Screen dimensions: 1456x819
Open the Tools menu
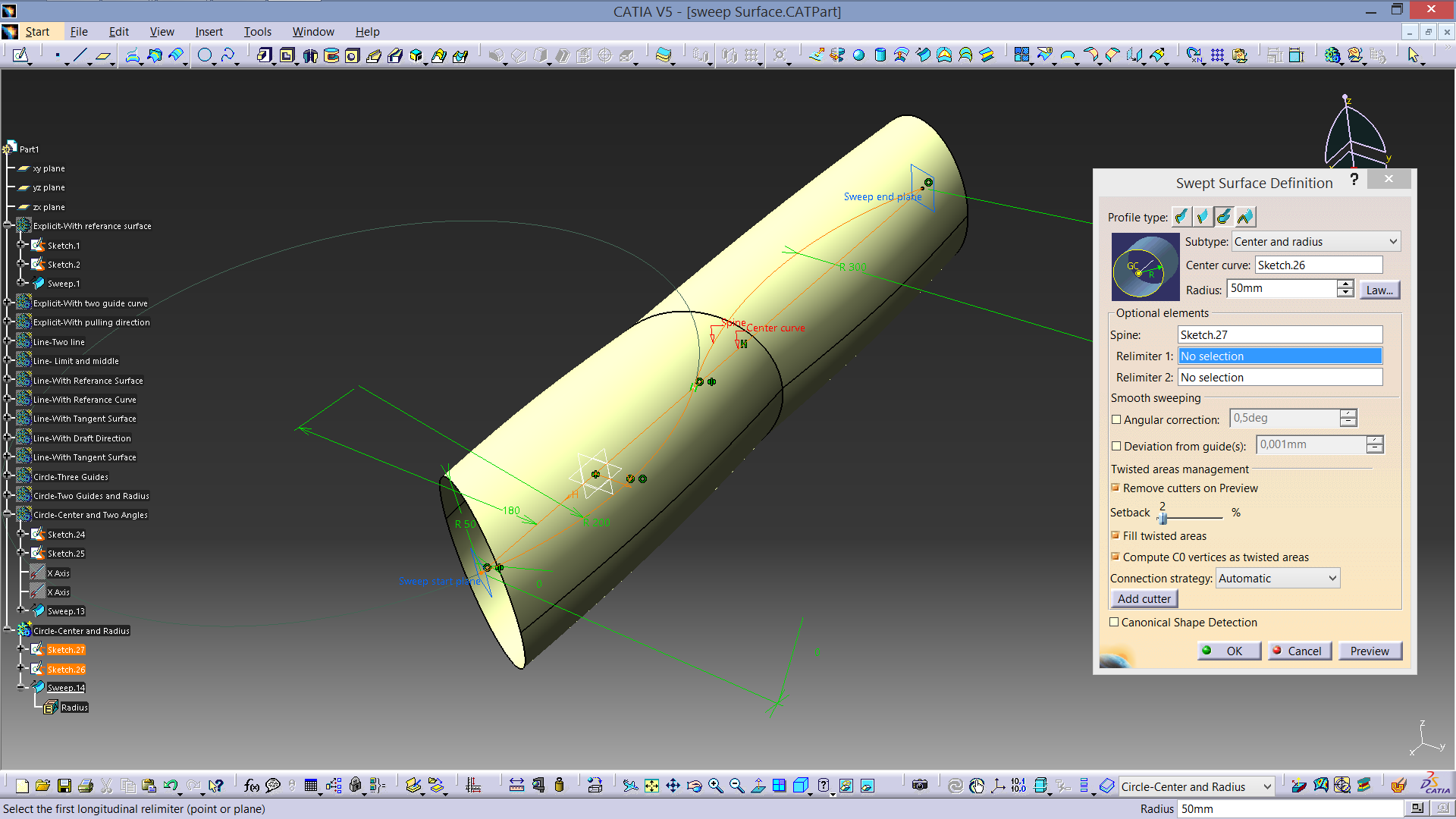tap(257, 31)
